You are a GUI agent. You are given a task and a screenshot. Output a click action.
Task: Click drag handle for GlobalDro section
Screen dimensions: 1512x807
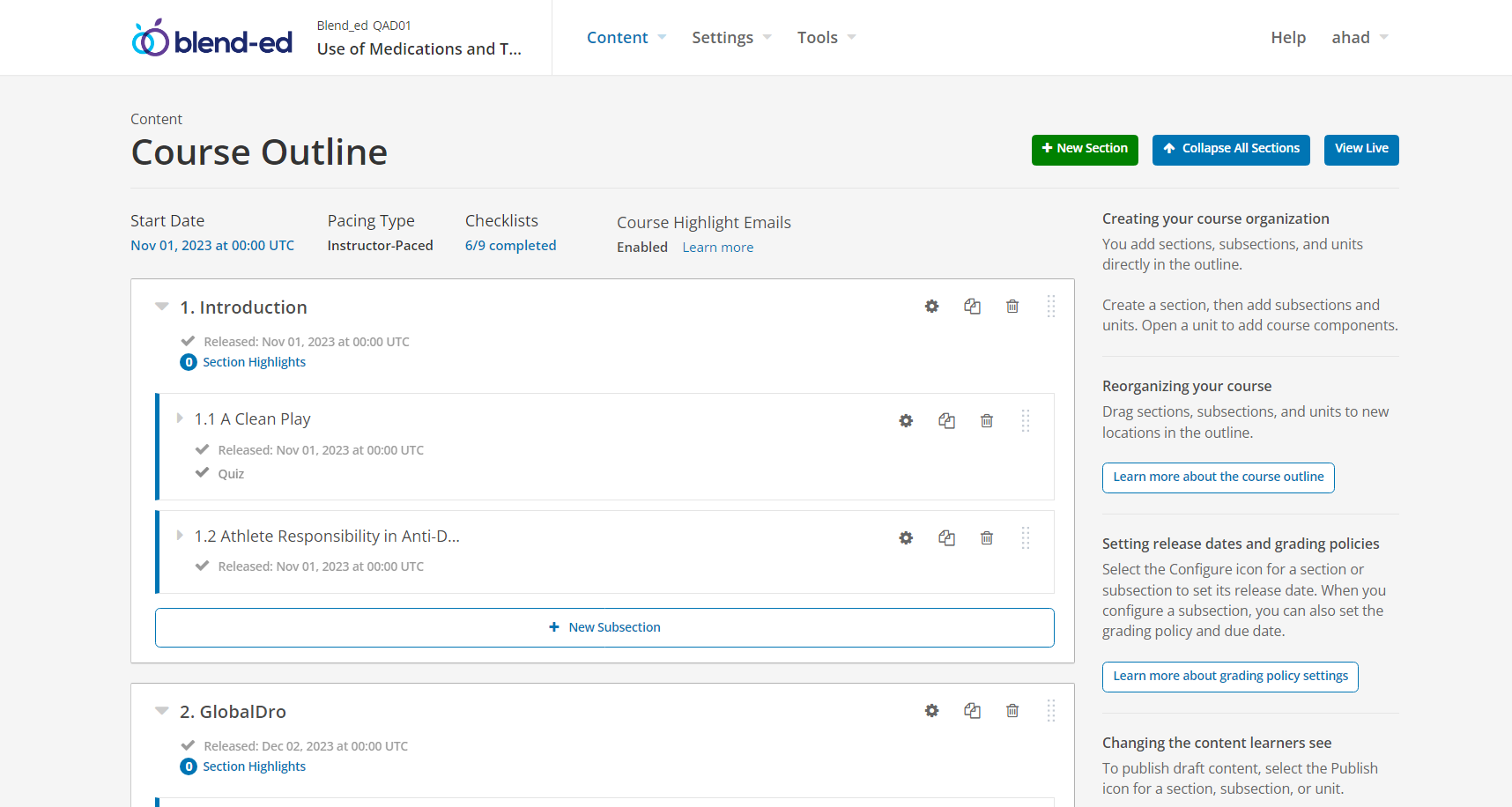coord(1050,711)
